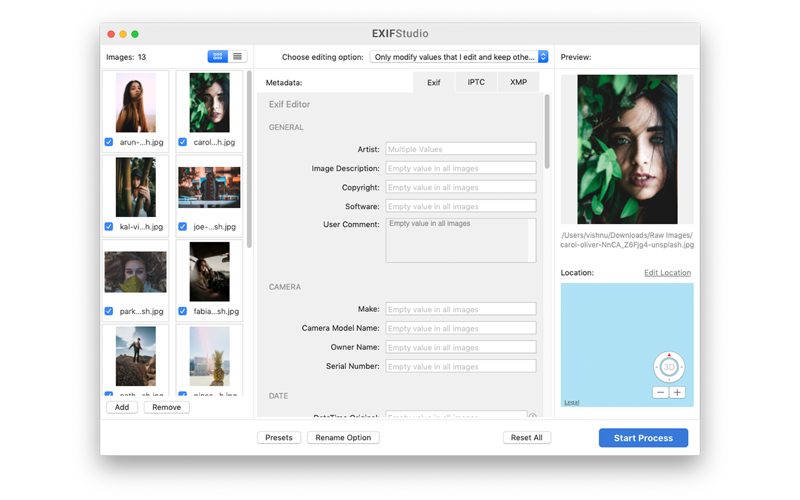Image resolution: width=800 pixels, height=500 pixels.
Task: Open the Edit Location link
Action: pyautogui.click(x=667, y=272)
